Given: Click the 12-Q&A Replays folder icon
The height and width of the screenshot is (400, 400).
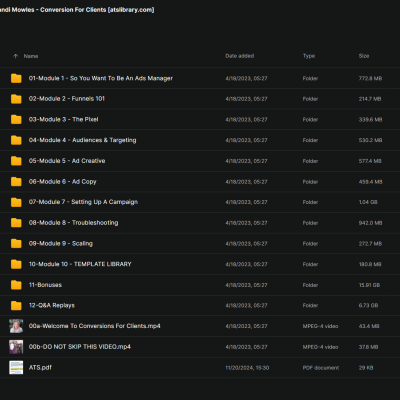Looking at the screenshot, I should click(16, 306).
